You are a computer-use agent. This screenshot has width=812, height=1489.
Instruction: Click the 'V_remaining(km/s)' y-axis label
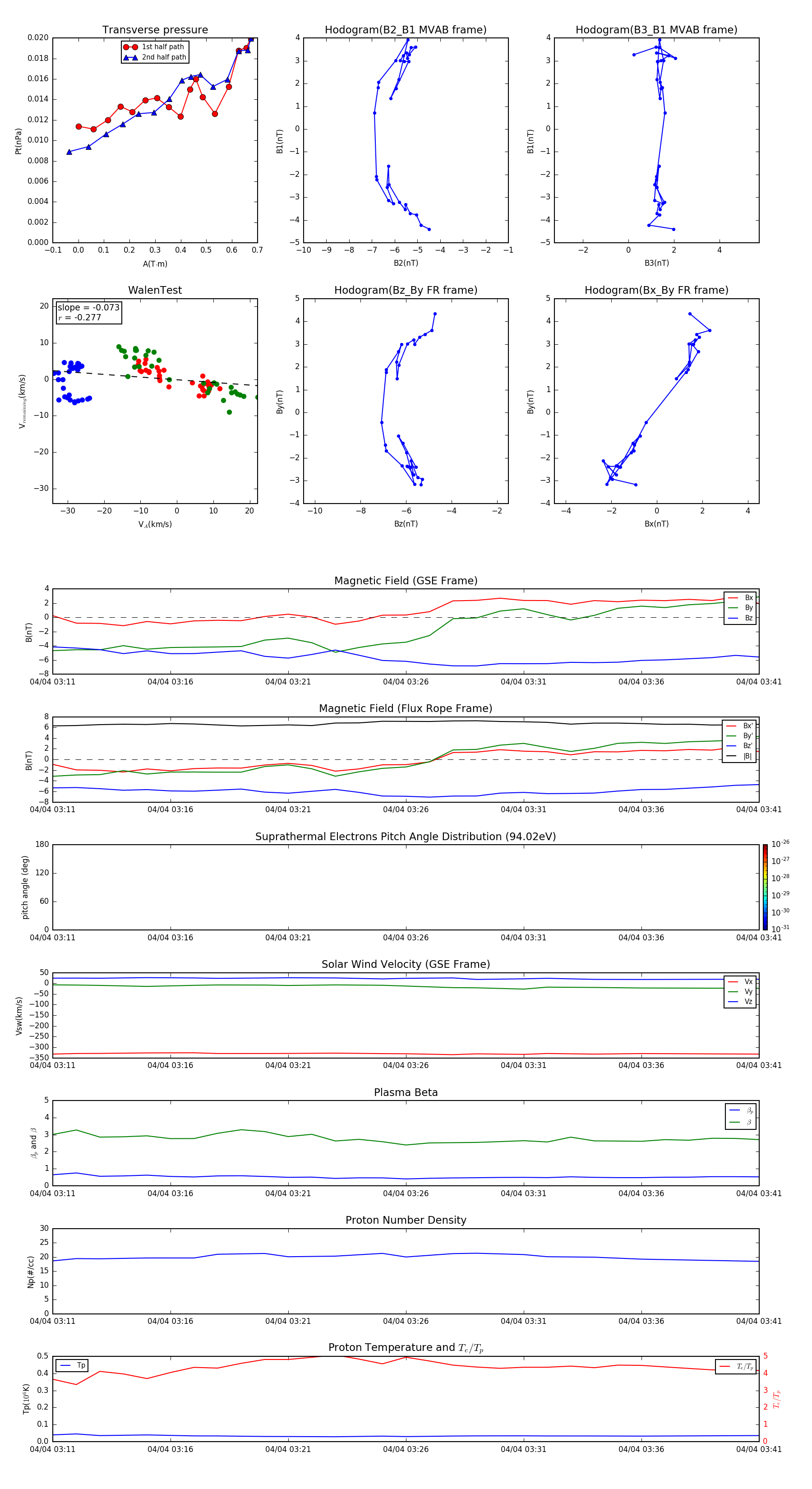[22, 401]
